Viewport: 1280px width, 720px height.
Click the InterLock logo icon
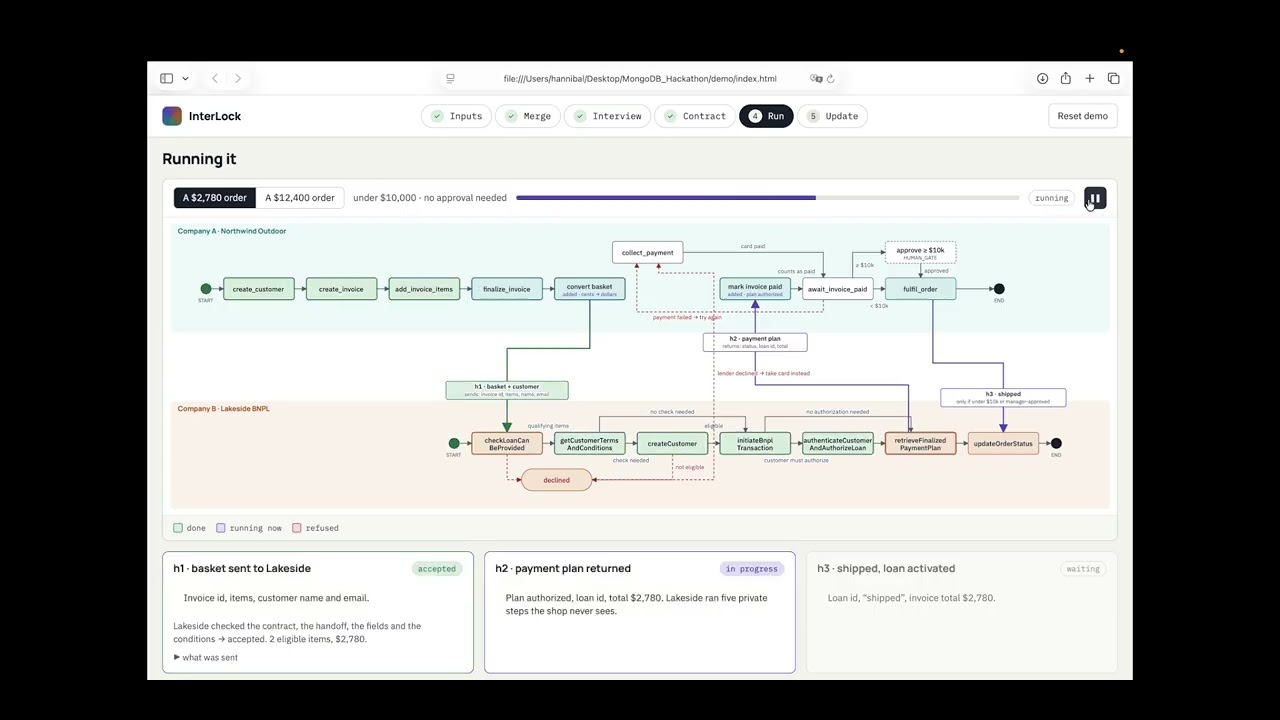click(x=172, y=116)
